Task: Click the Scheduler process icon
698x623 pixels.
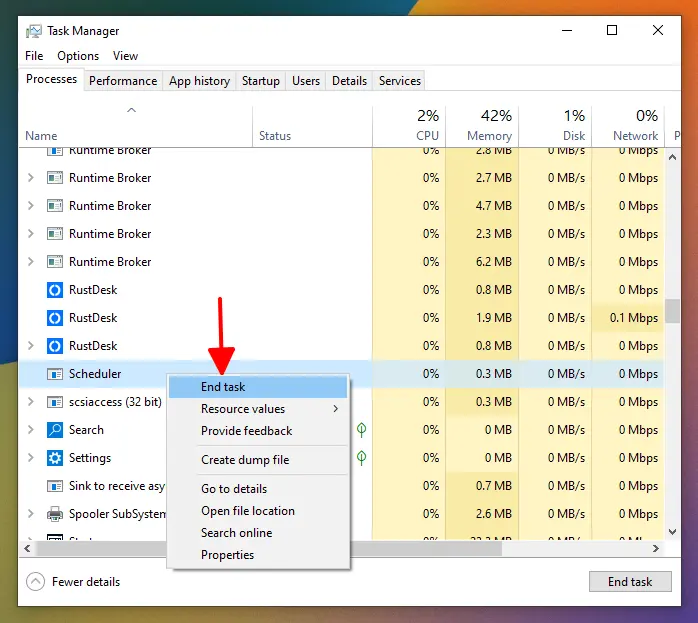Action: (55, 374)
